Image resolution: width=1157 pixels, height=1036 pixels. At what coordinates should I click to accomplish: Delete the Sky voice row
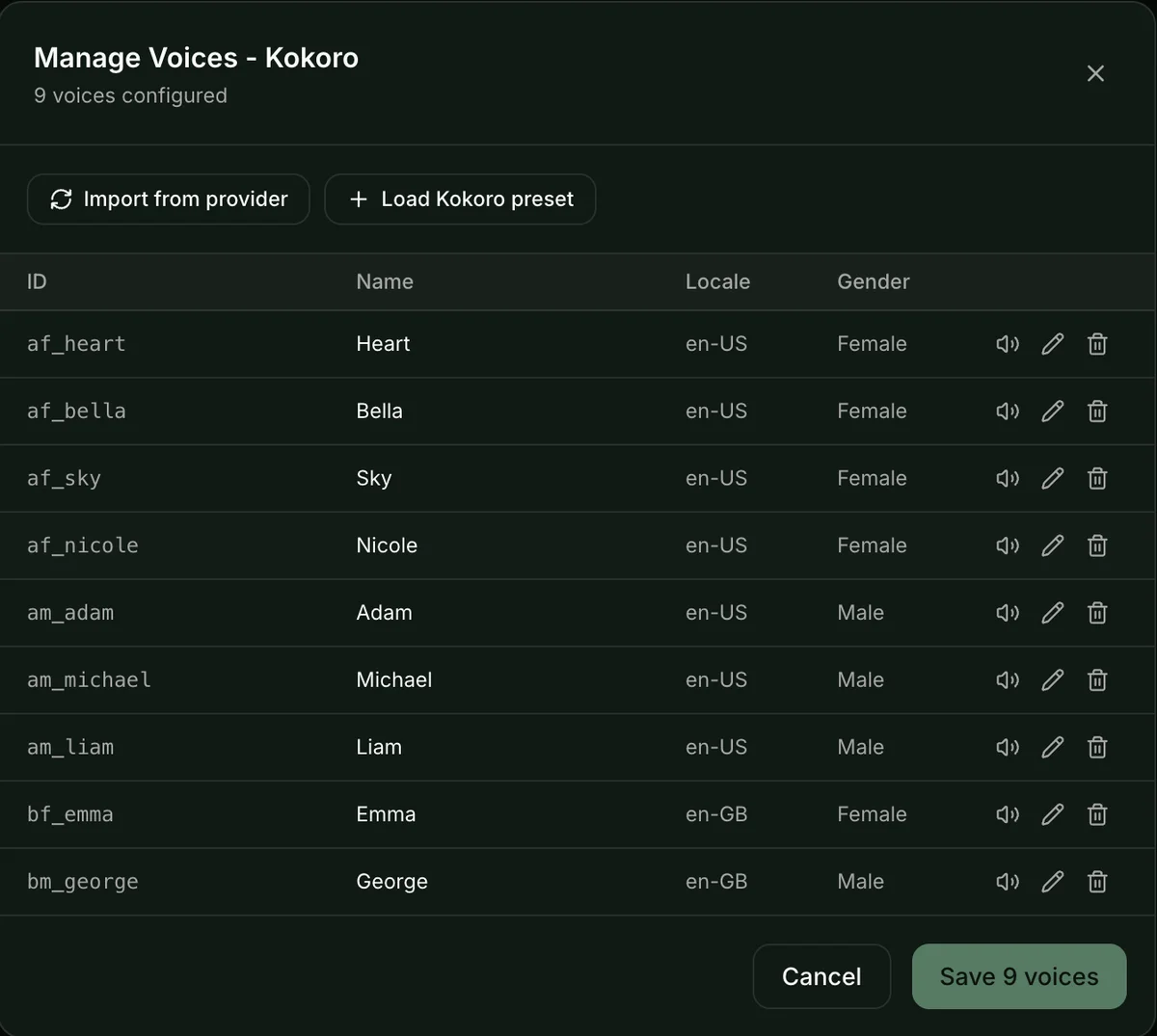coord(1097,479)
